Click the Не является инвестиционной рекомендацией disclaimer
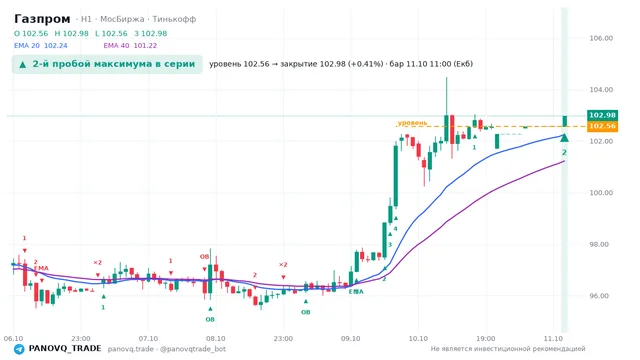Image resolution: width=640 pixels, height=360 pixels. pos(508,349)
